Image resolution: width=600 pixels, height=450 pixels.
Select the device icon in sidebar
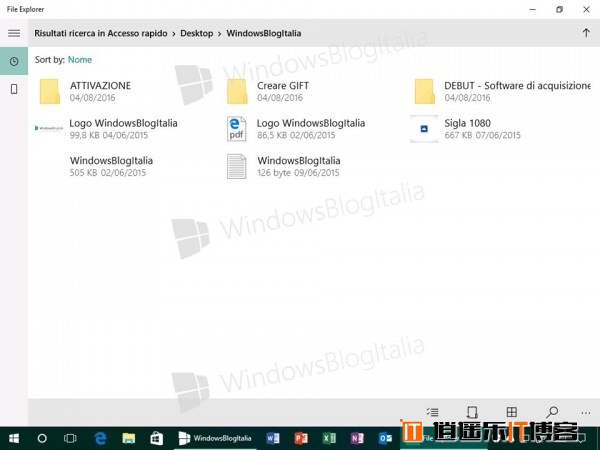pyautogui.click(x=14, y=89)
